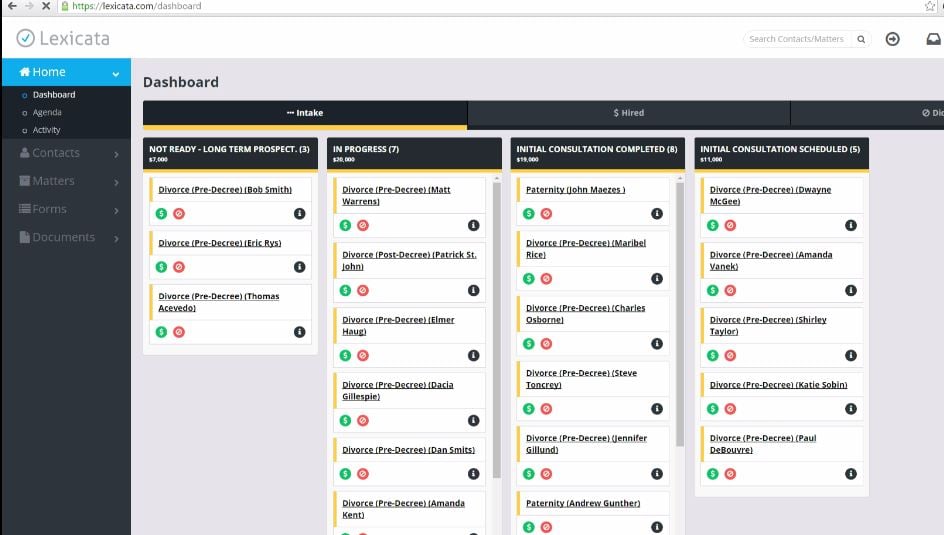Collapse the Home menu chevron
The image size is (944, 535).
pyautogui.click(x=116, y=73)
